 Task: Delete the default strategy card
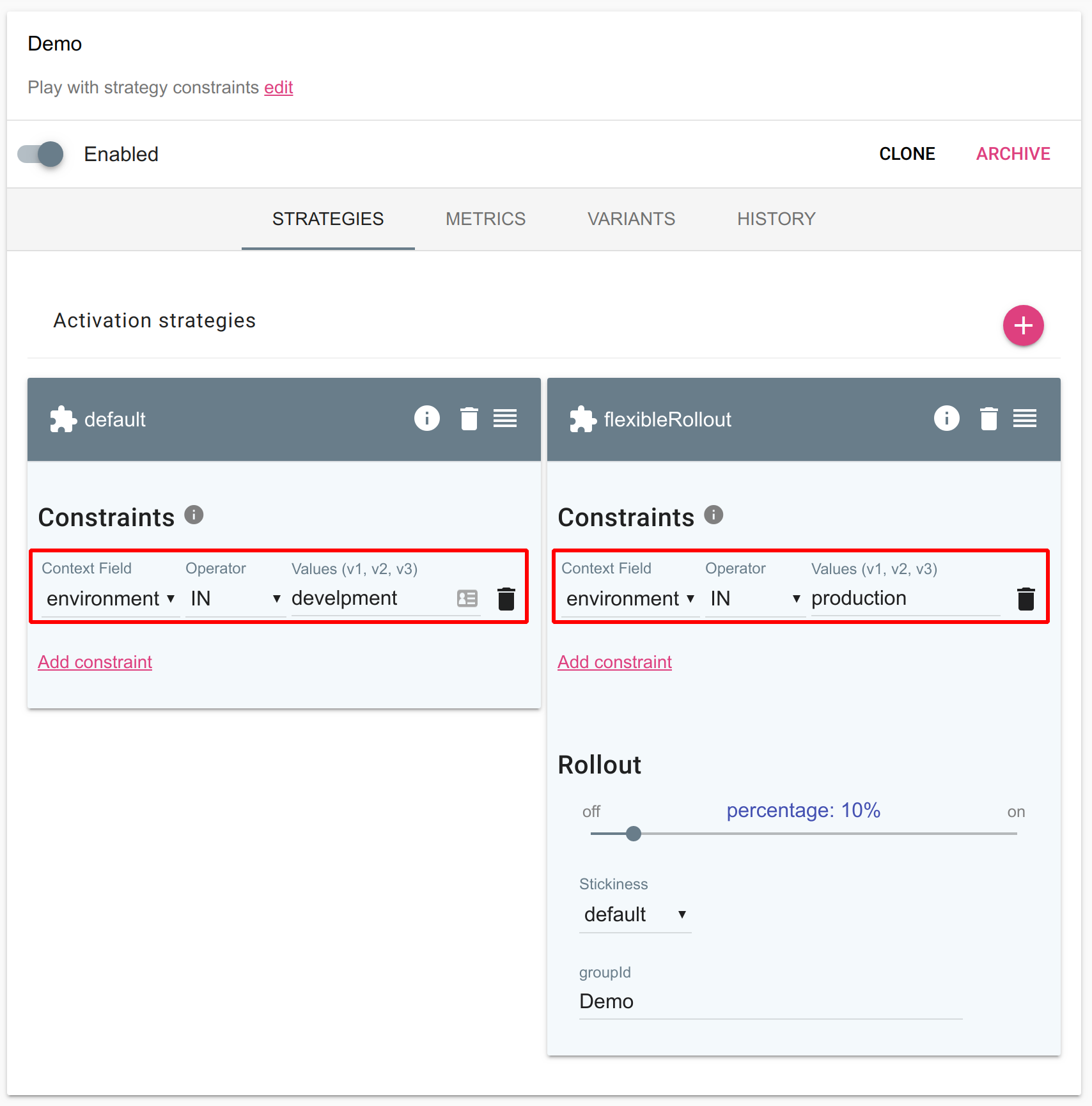[x=469, y=419]
